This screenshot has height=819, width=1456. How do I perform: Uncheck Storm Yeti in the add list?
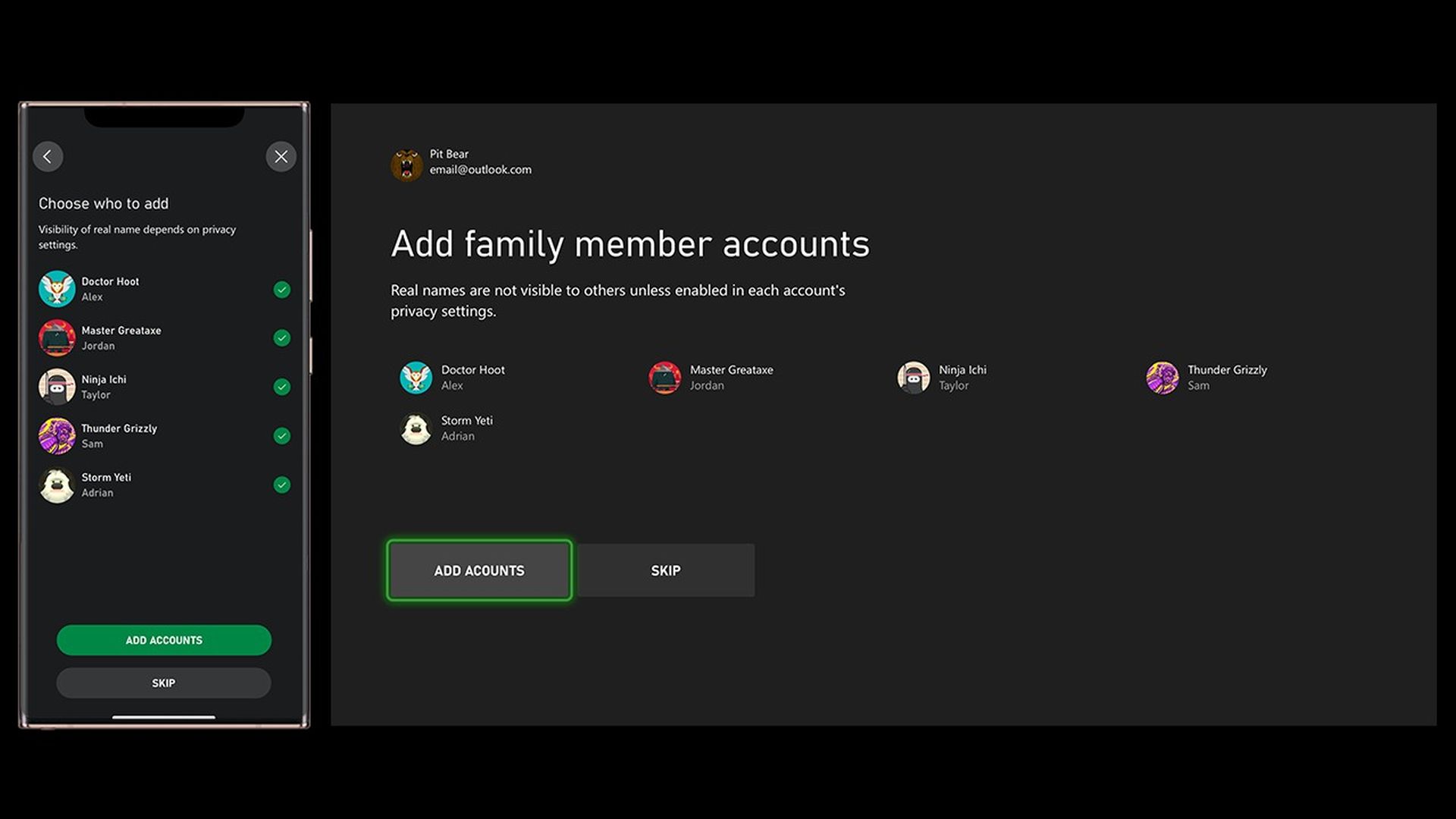tap(281, 485)
